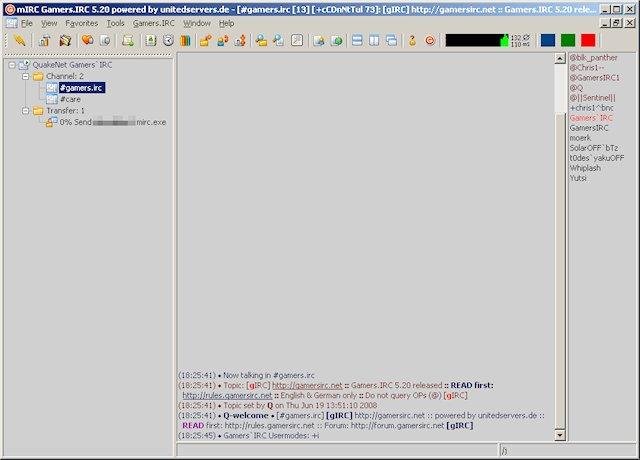Click the yellow question mark Help icon

(412, 40)
